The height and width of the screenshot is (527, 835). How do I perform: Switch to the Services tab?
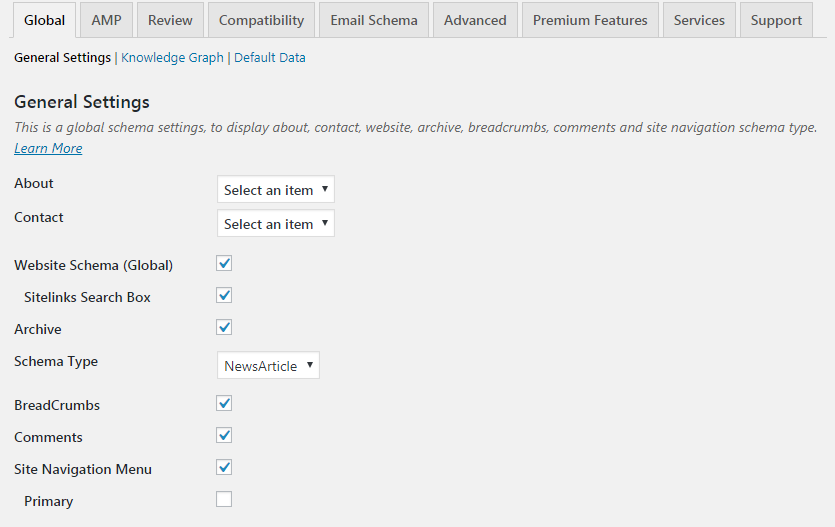[699, 20]
